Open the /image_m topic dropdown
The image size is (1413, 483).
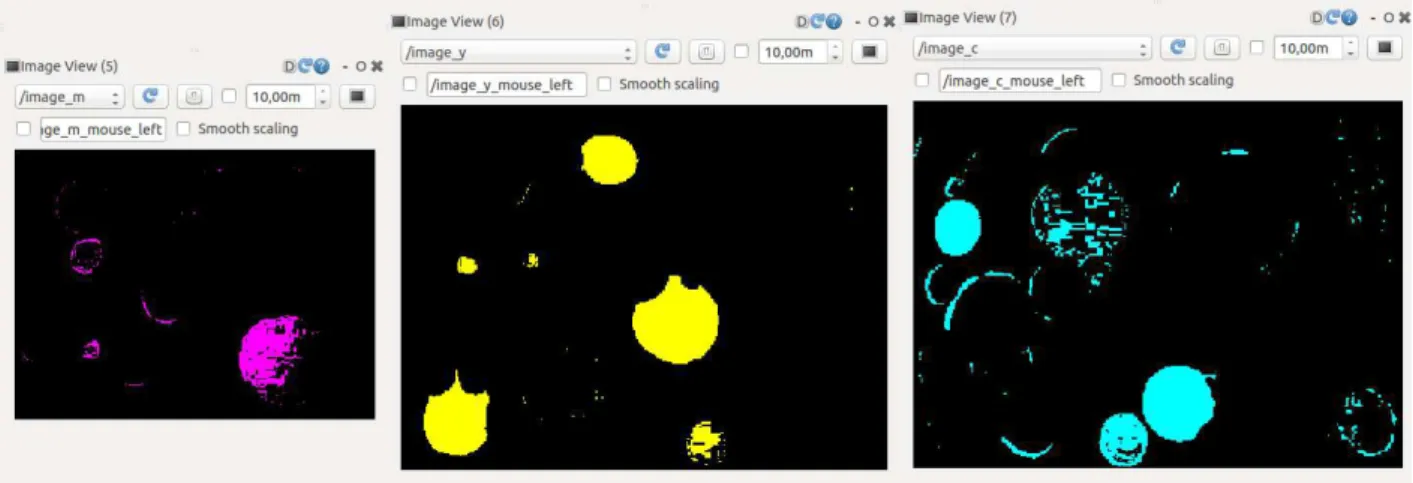tap(70, 97)
